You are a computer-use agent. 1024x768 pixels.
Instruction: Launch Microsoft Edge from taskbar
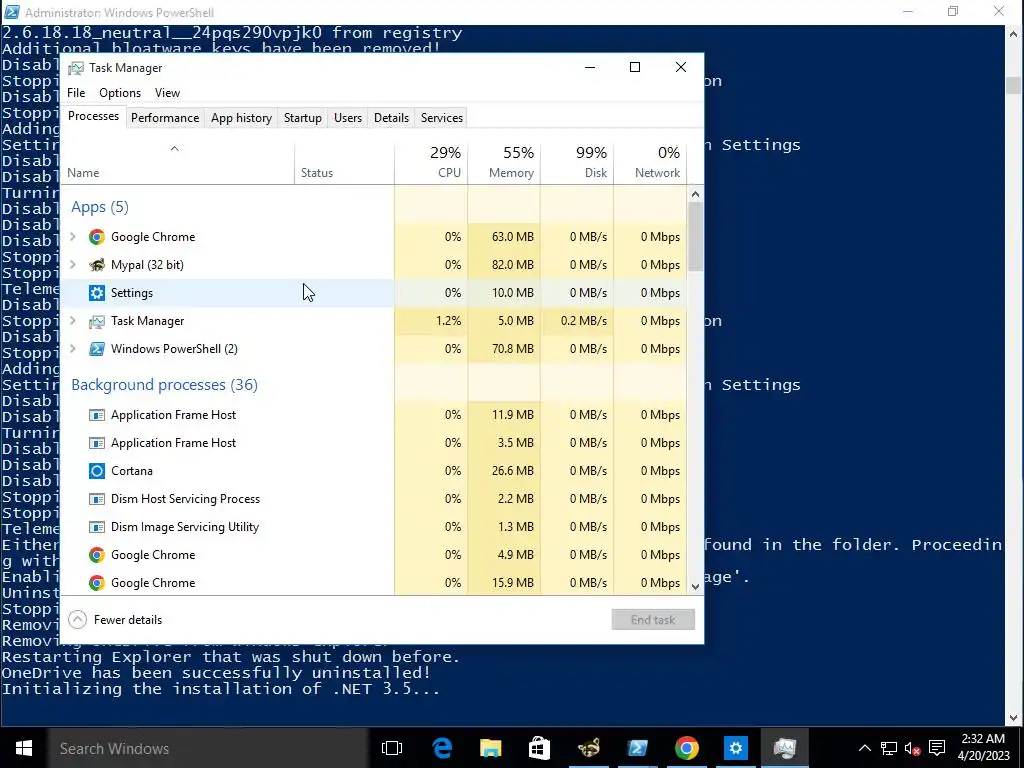coord(442,748)
